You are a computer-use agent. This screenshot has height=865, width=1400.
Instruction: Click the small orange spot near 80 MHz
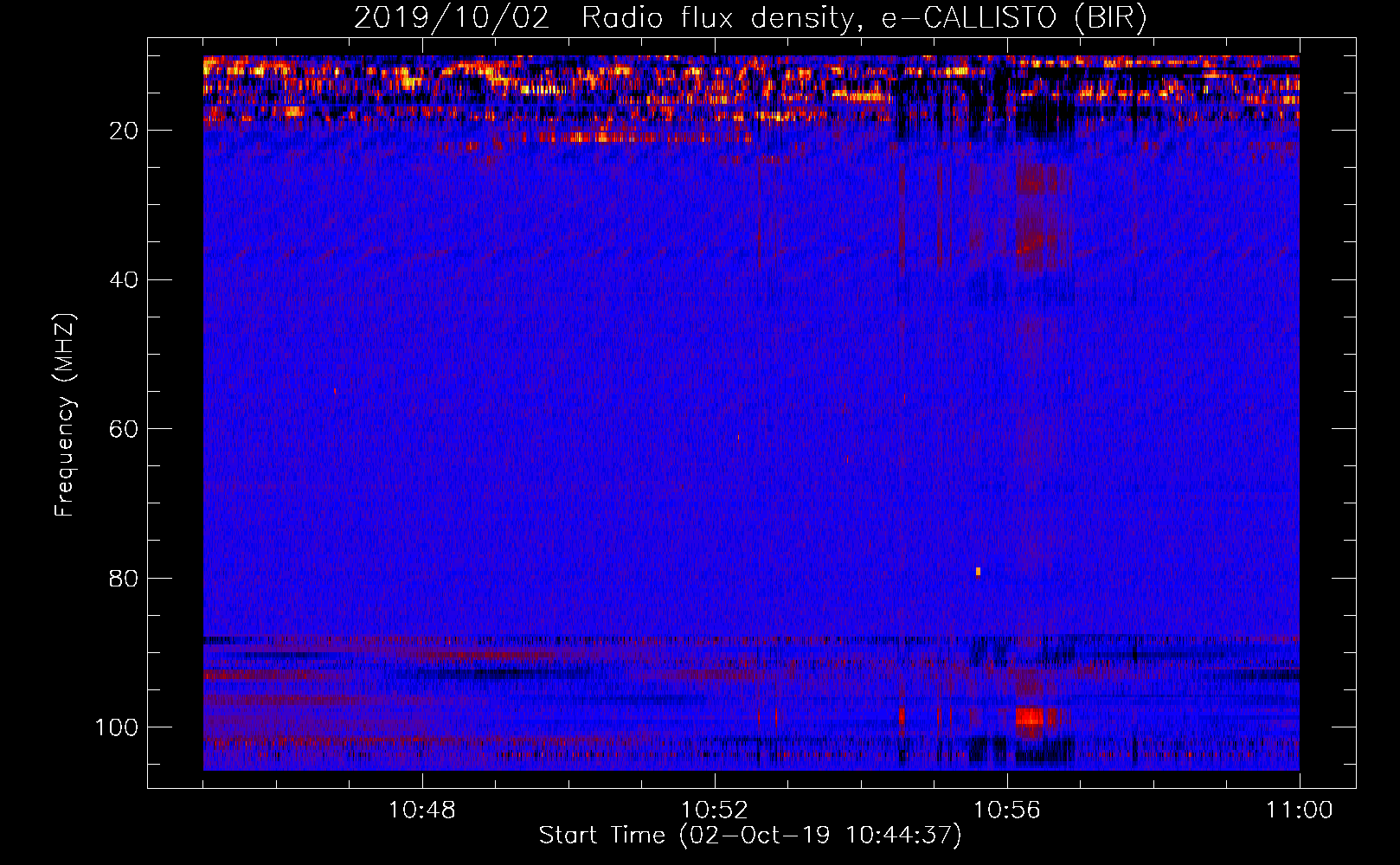tap(978, 572)
